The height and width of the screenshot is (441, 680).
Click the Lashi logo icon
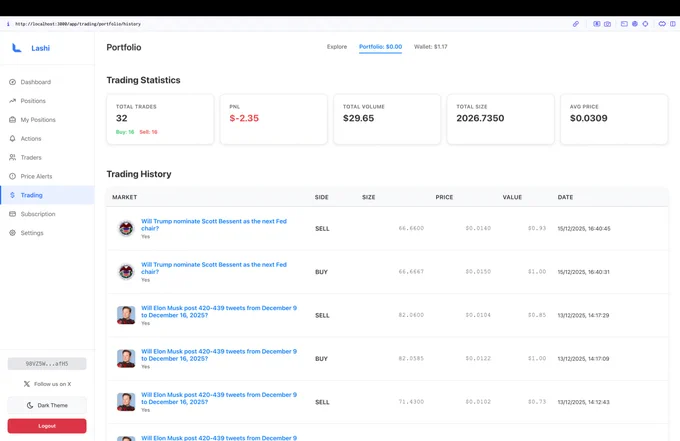pos(16,48)
